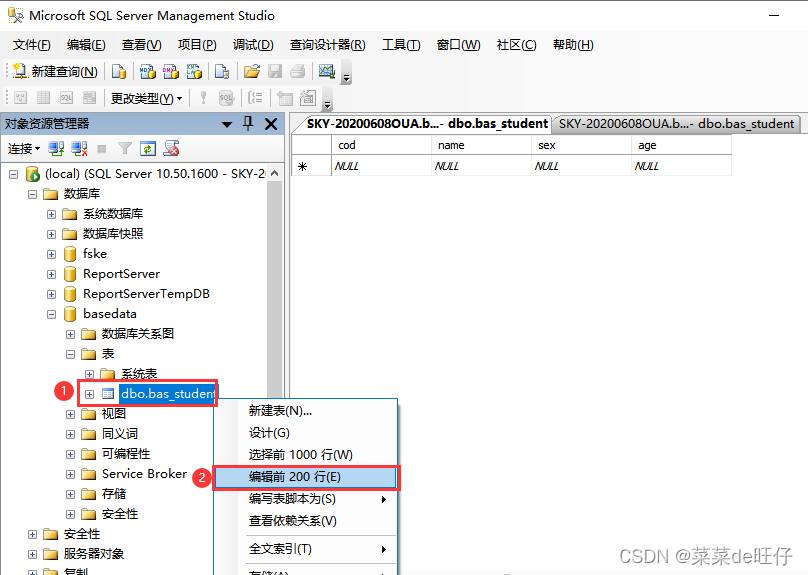Open the Activity Monitor icon
This screenshot has height=575, width=808.
[327, 71]
